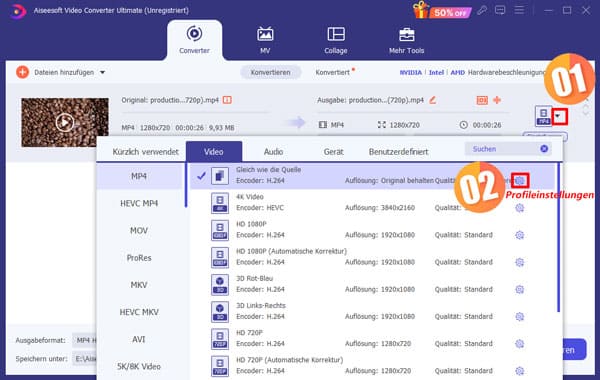Expand the Dateien hinzufügen dropdown arrow

(103, 72)
